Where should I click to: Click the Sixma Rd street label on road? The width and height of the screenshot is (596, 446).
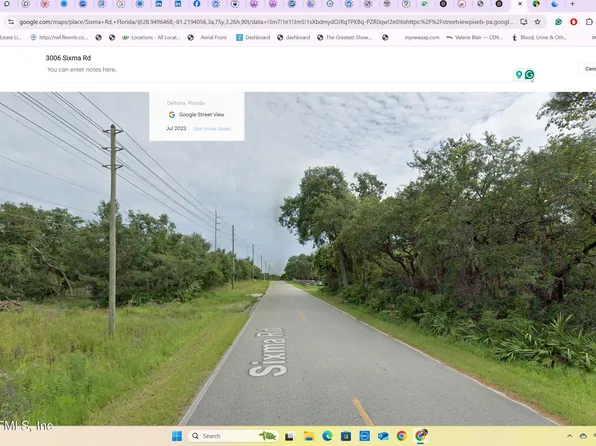(x=268, y=352)
